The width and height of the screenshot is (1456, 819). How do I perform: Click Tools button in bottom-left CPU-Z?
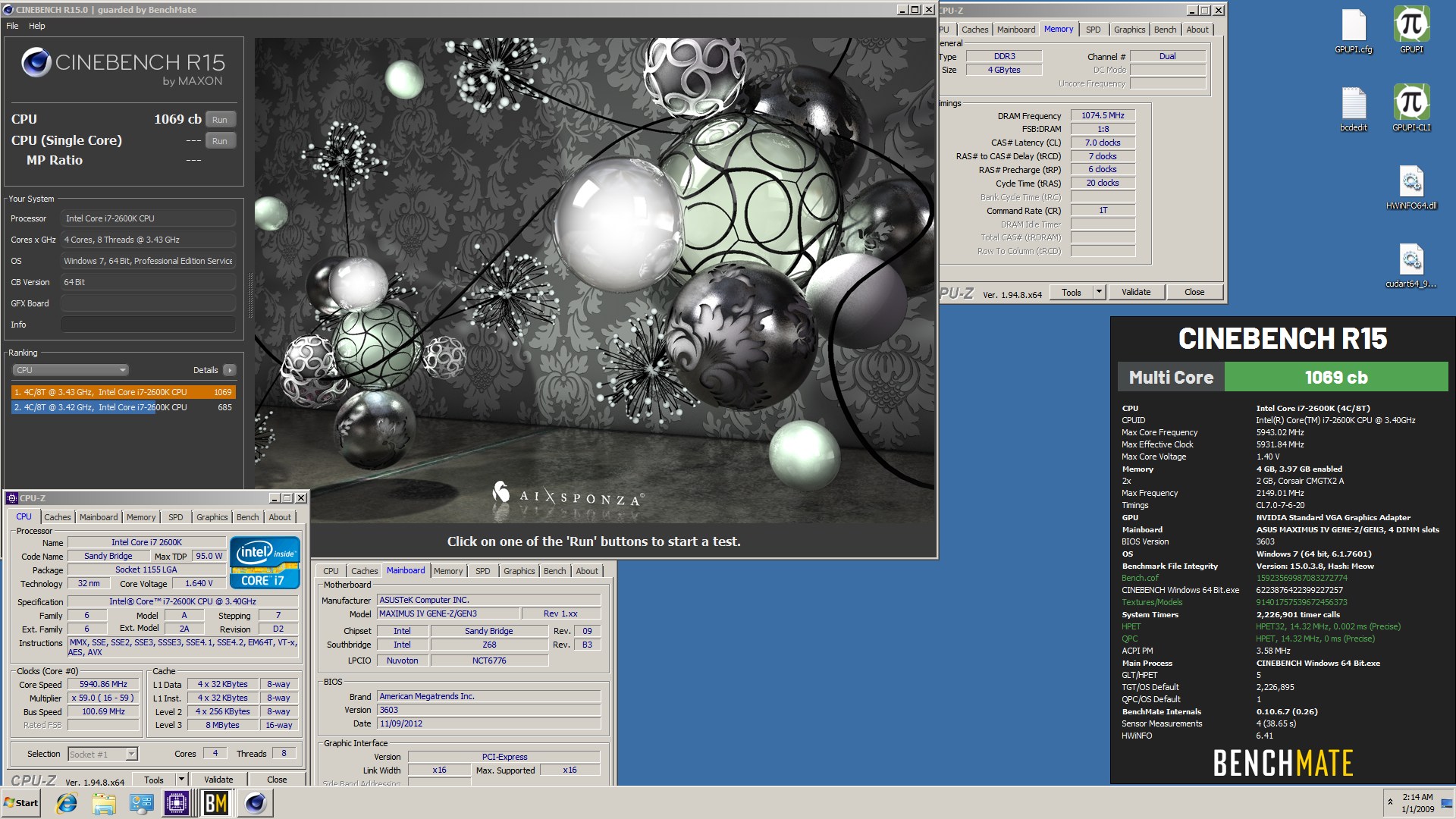tap(154, 780)
